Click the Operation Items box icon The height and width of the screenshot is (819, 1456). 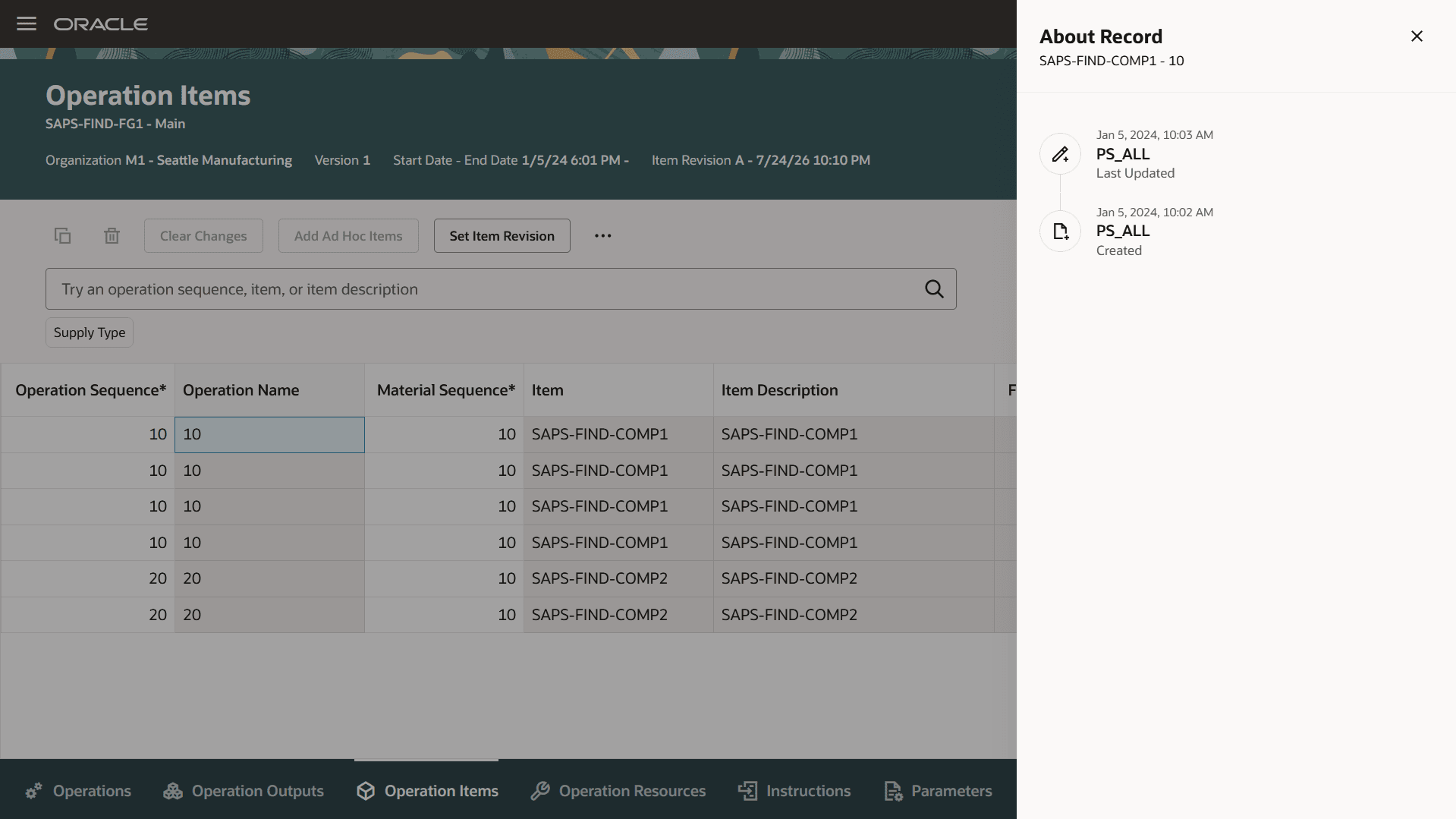click(366, 791)
